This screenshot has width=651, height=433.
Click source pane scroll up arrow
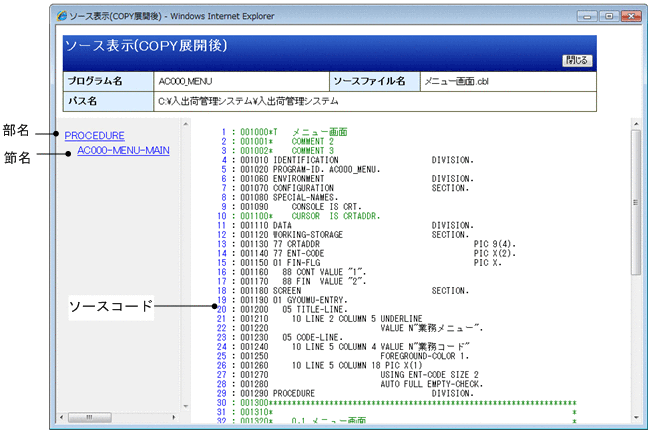tap(636, 124)
